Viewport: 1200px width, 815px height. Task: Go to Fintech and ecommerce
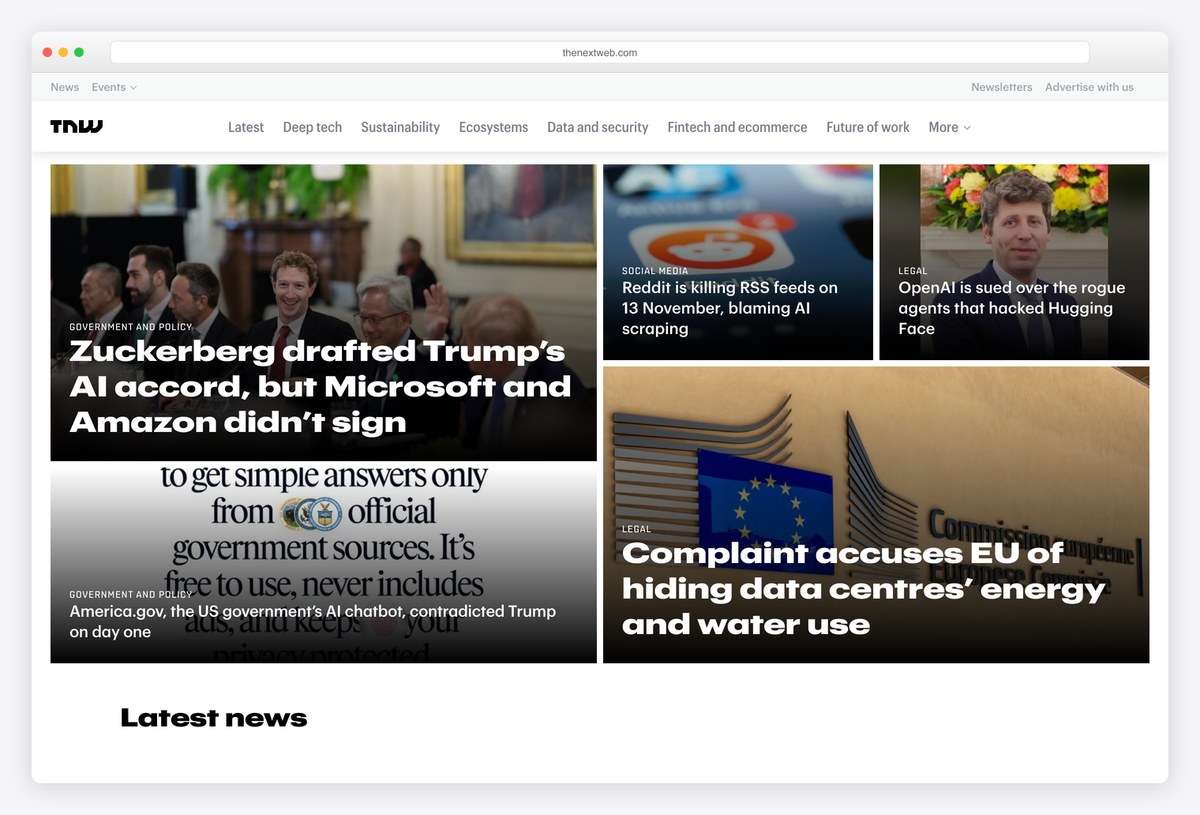[x=737, y=127]
